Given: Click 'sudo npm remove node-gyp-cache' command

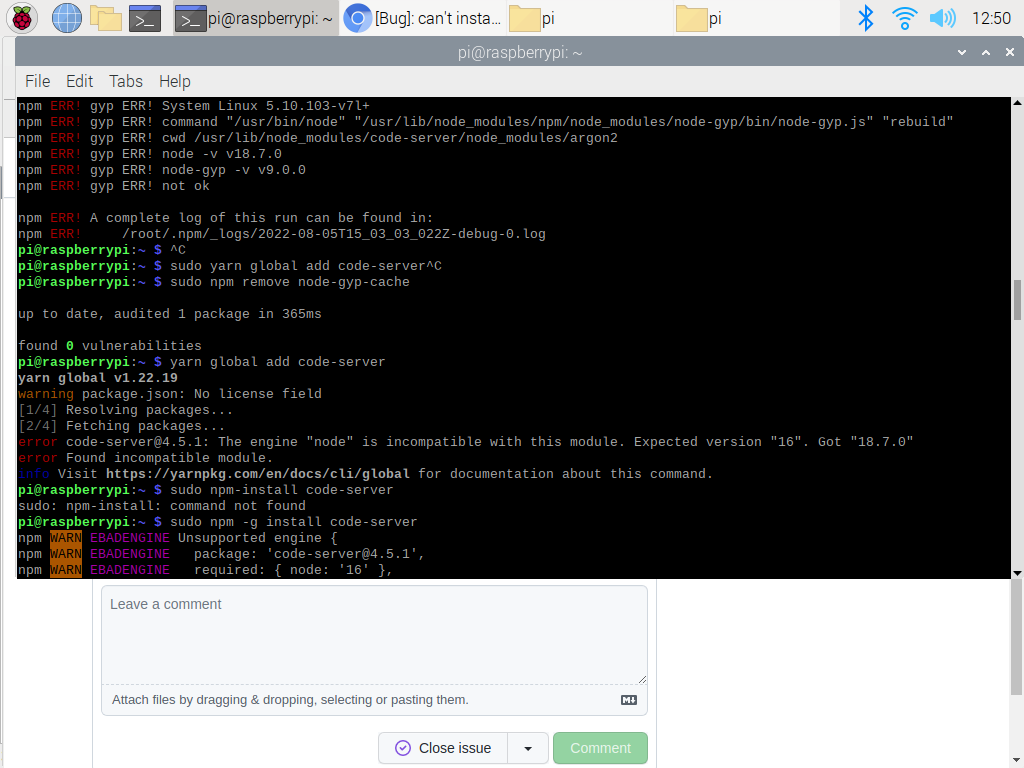Looking at the screenshot, I should click(x=289, y=282).
